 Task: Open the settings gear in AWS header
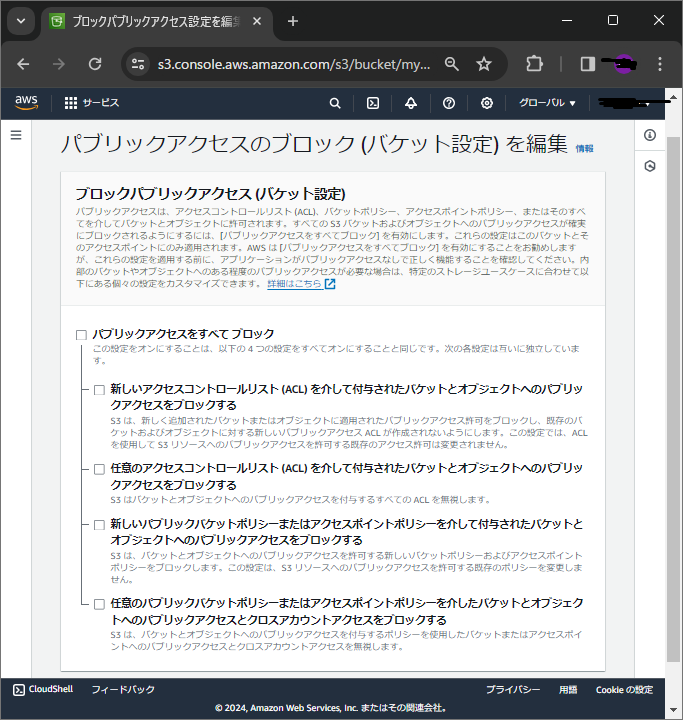pos(486,103)
